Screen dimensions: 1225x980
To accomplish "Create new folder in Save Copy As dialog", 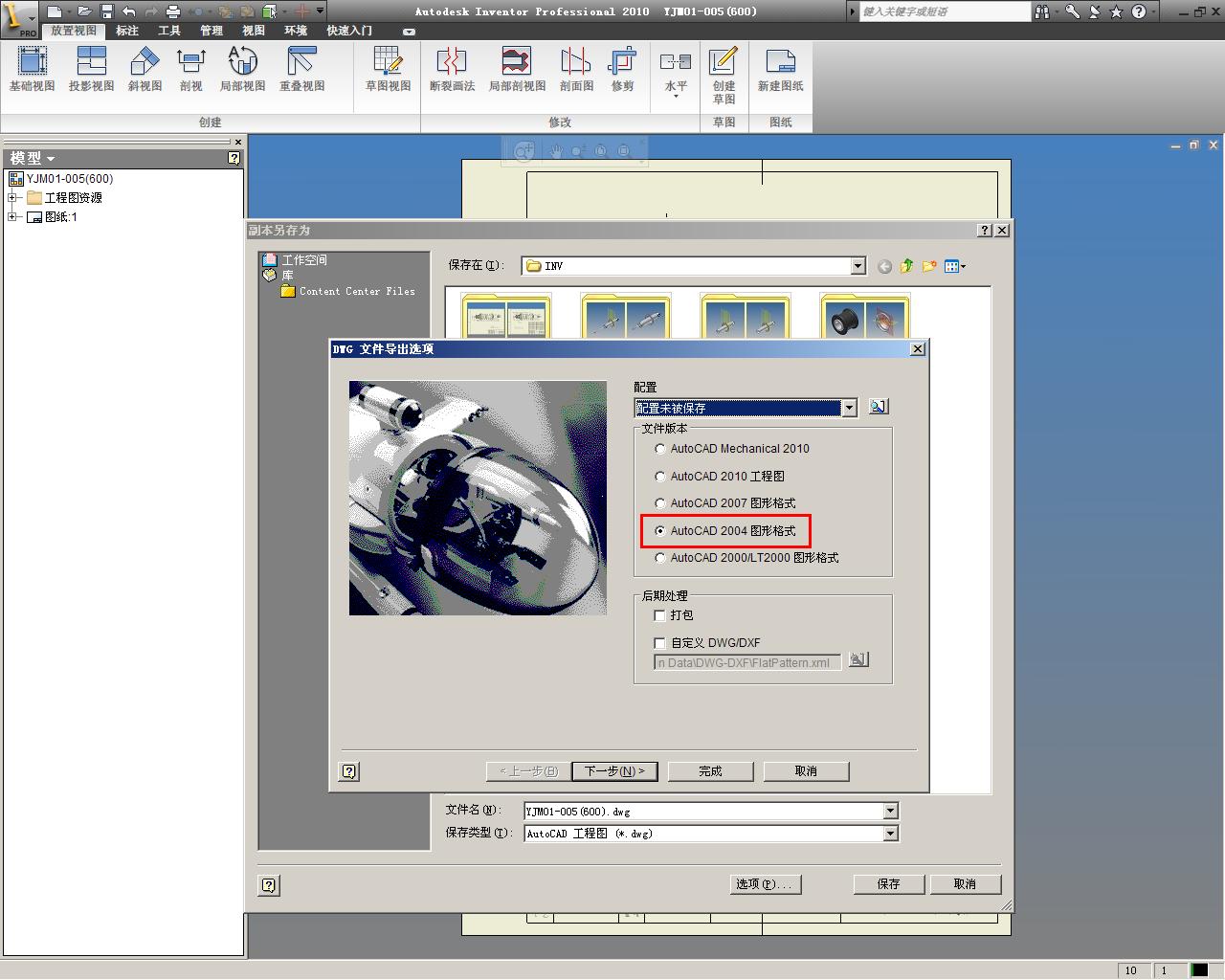I will pos(929,266).
